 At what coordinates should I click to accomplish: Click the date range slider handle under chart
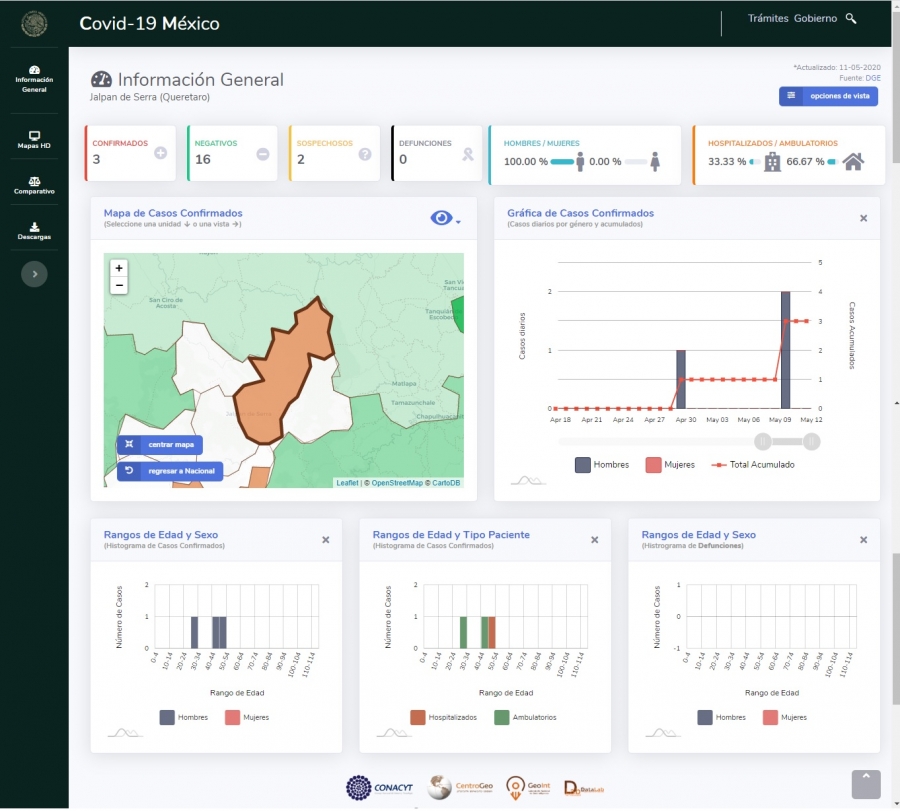pyautogui.click(x=764, y=441)
